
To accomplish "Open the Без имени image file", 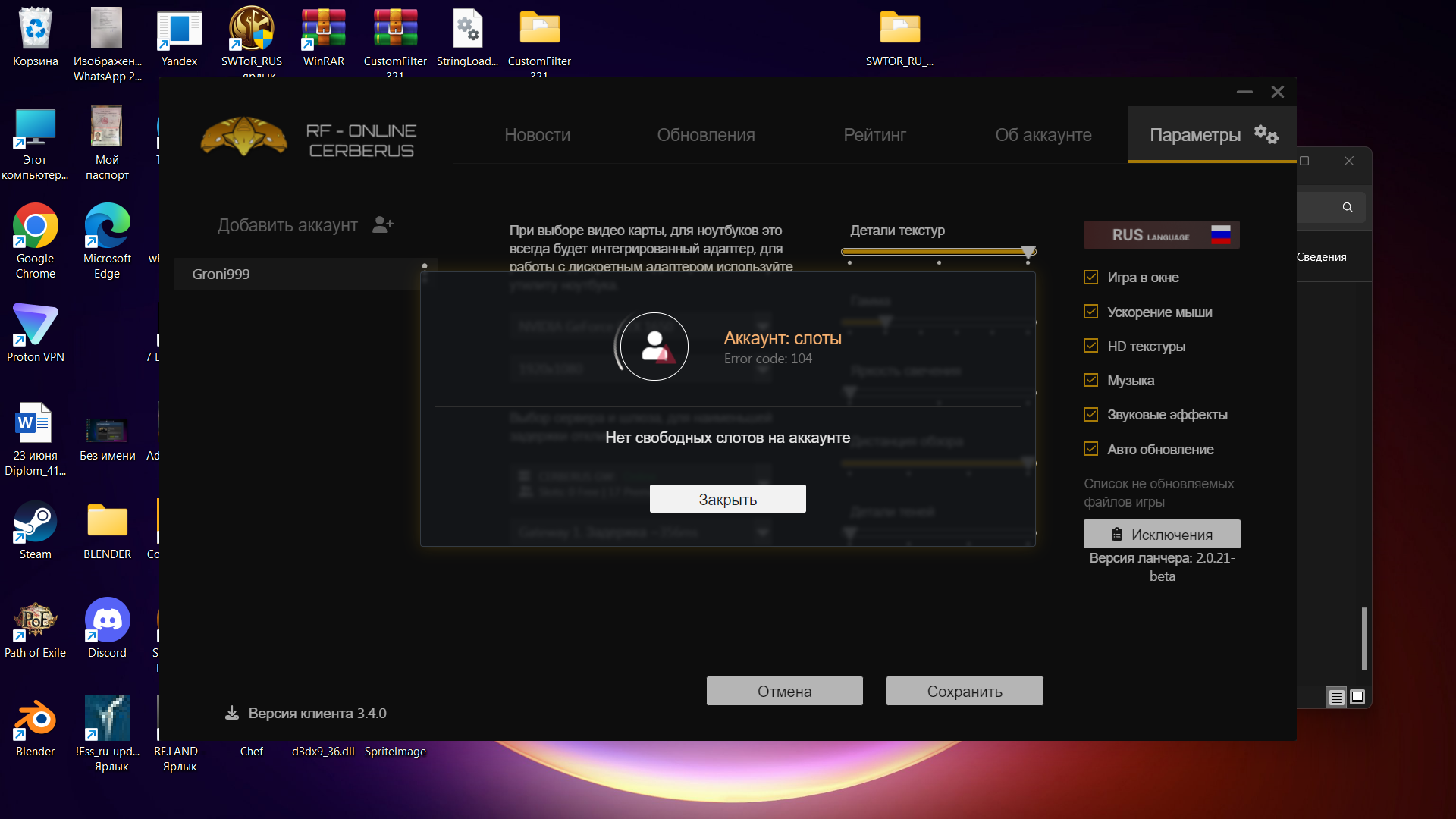I will [x=107, y=429].
